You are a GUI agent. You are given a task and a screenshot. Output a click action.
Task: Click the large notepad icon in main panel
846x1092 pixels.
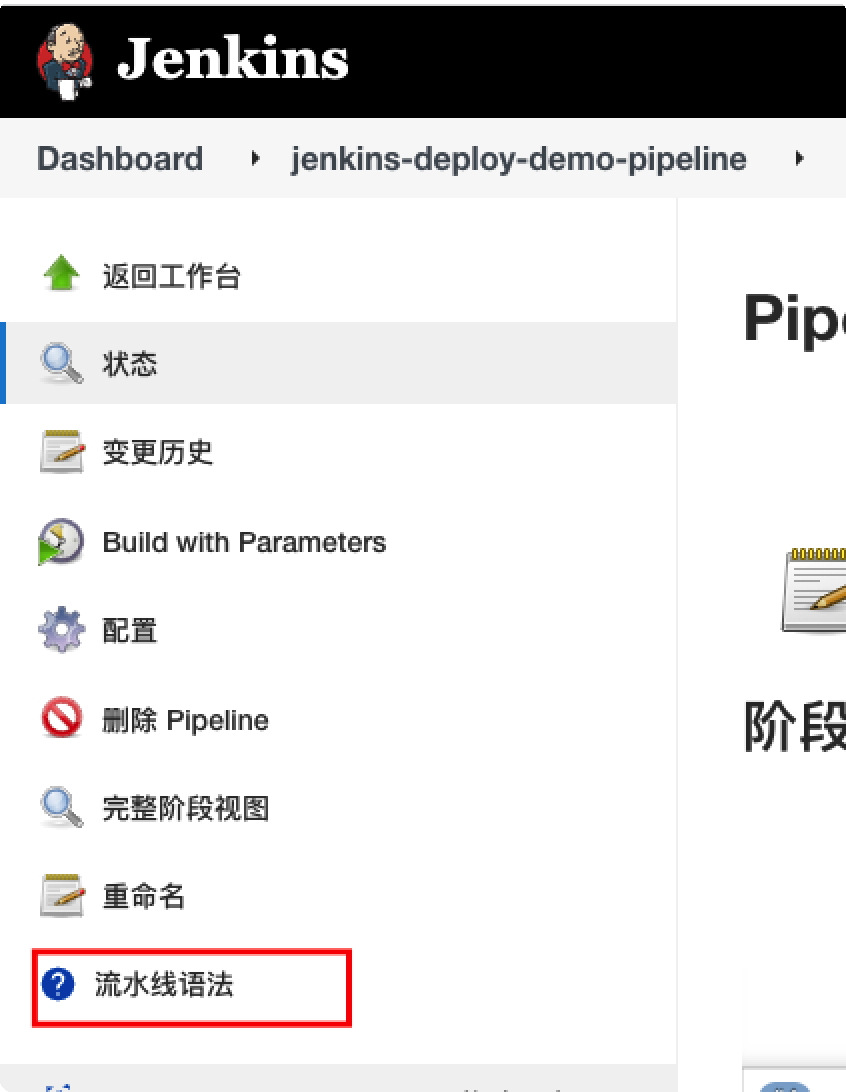pyautogui.click(x=814, y=590)
